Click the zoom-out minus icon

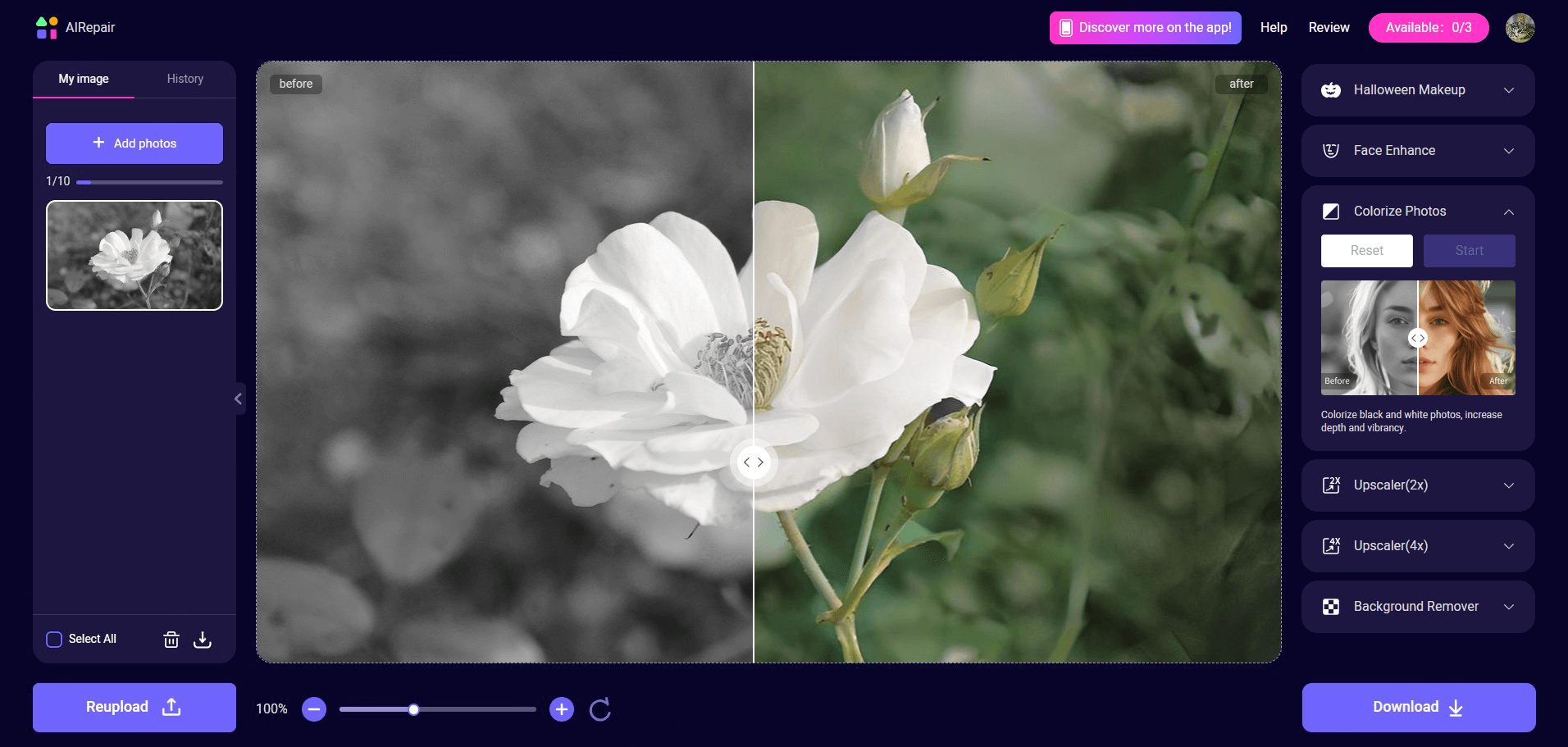tap(312, 708)
